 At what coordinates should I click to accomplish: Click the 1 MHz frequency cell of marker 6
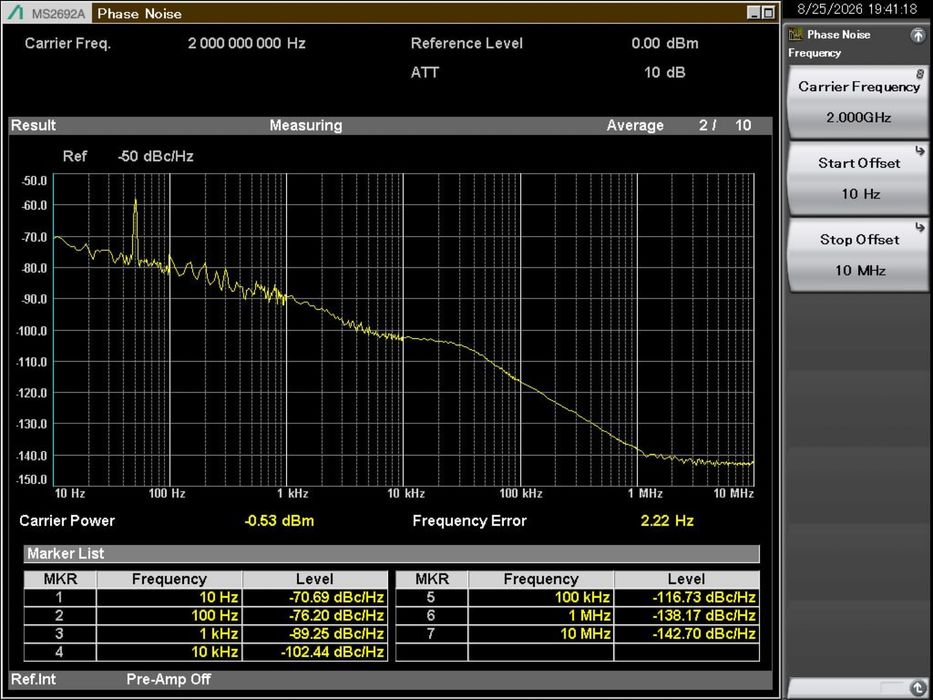click(541, 615)
